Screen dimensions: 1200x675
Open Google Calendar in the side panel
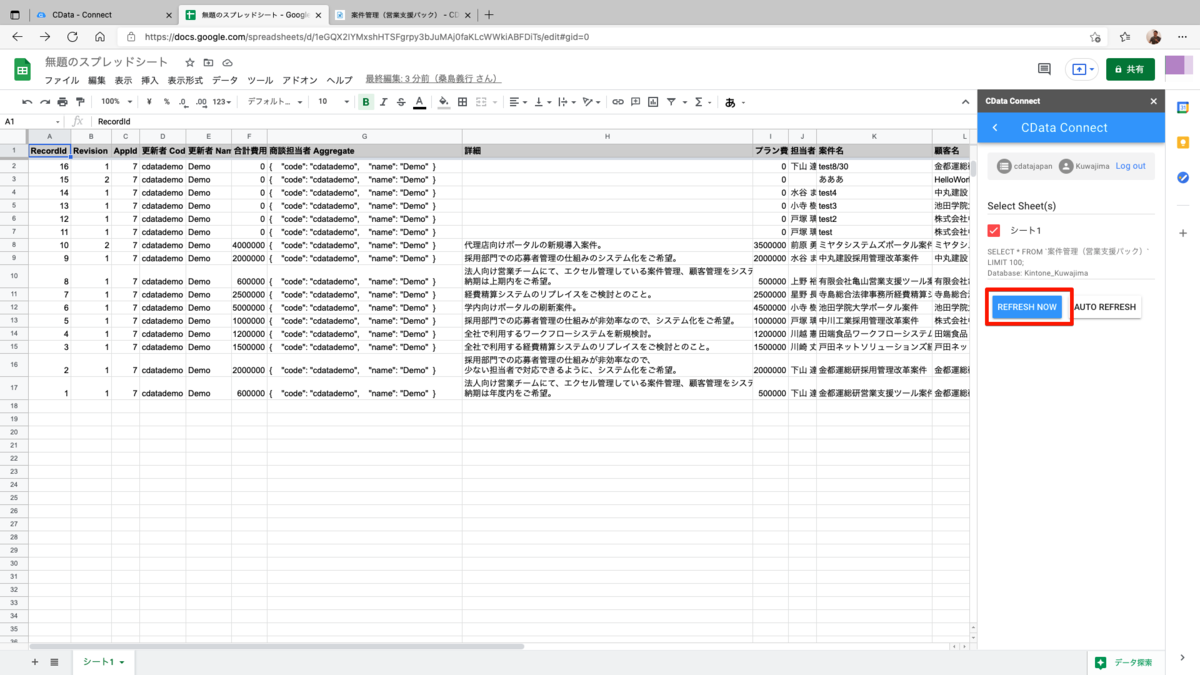tap(1183, 107)
